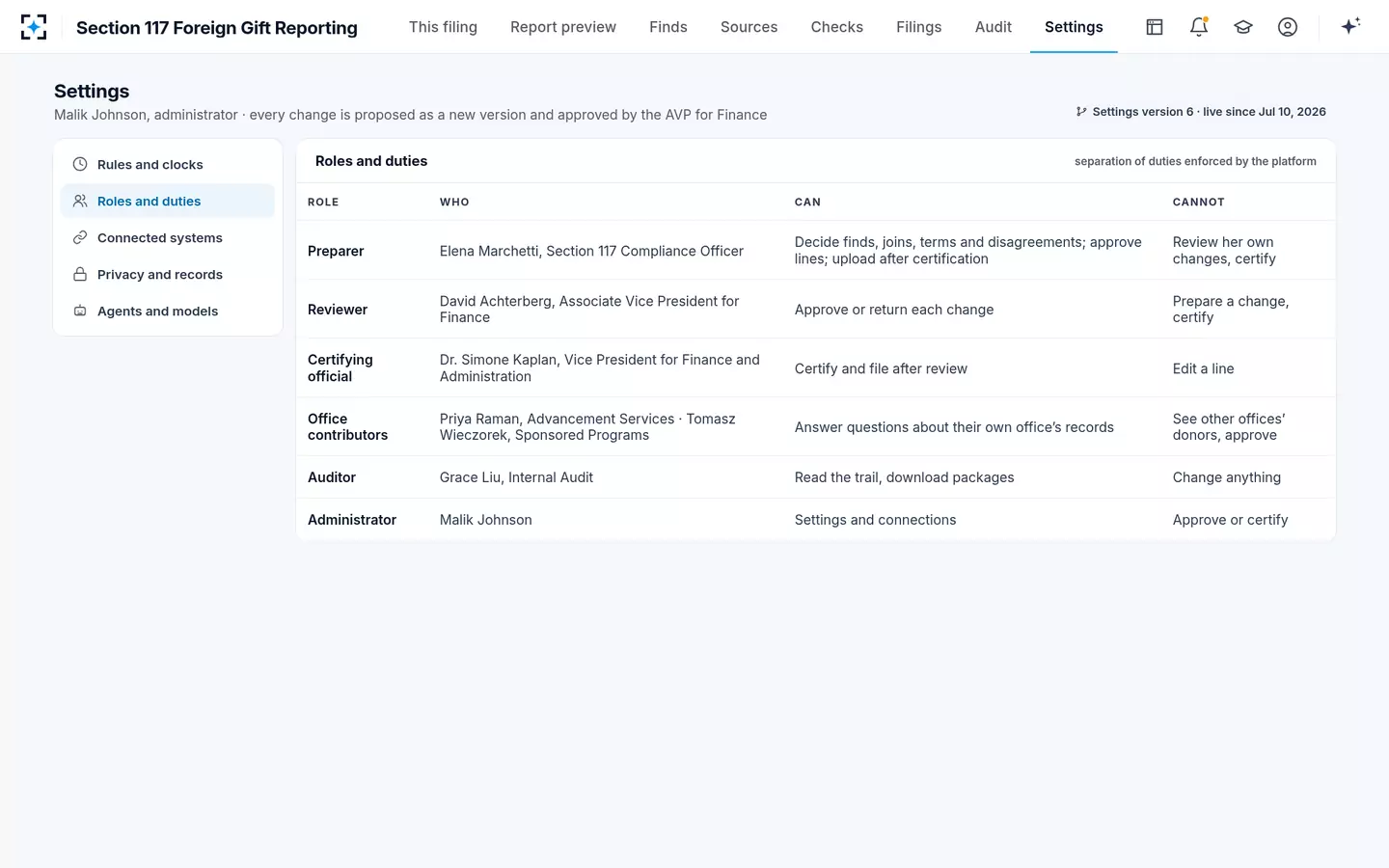Click the link icon beside Connected systems

coord(80,238)
